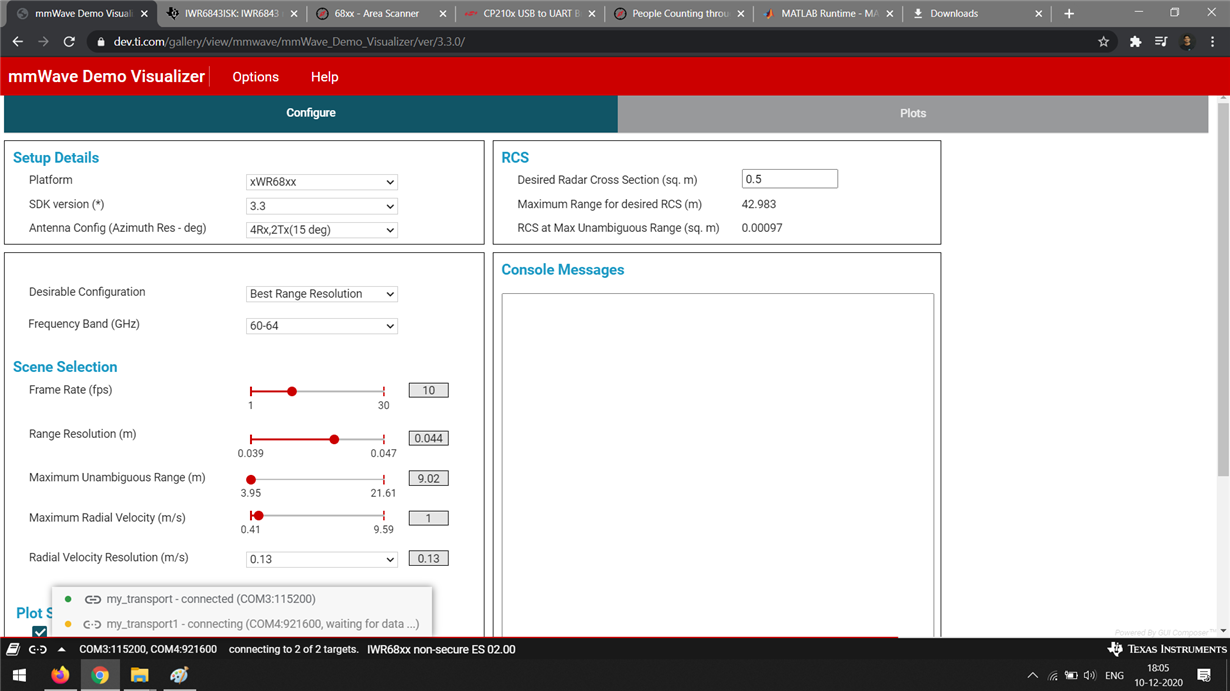Click the Frame Rate slider handle
The image size is (1230, 691).
click(292, 391)
